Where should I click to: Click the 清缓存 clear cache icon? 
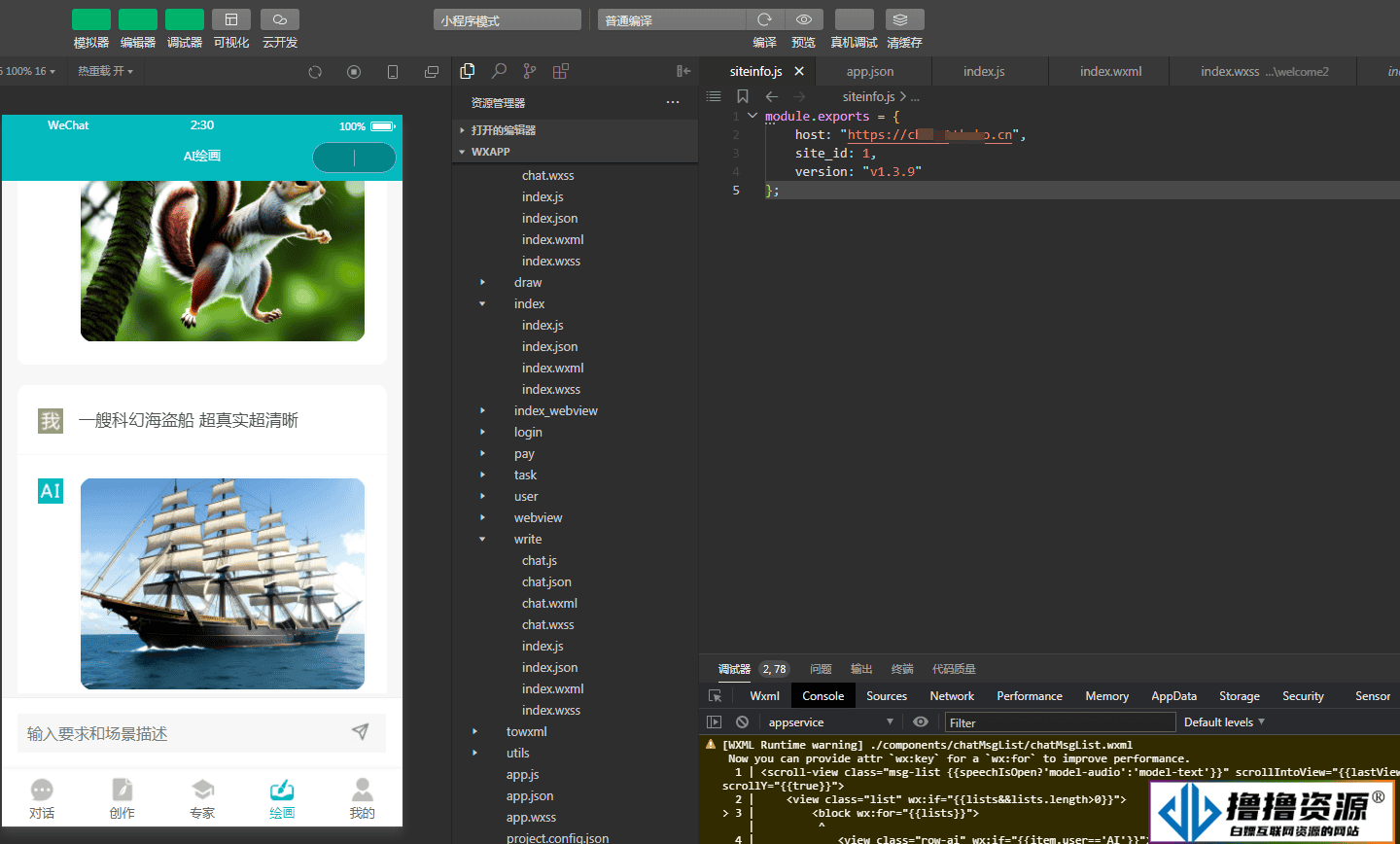904,19
